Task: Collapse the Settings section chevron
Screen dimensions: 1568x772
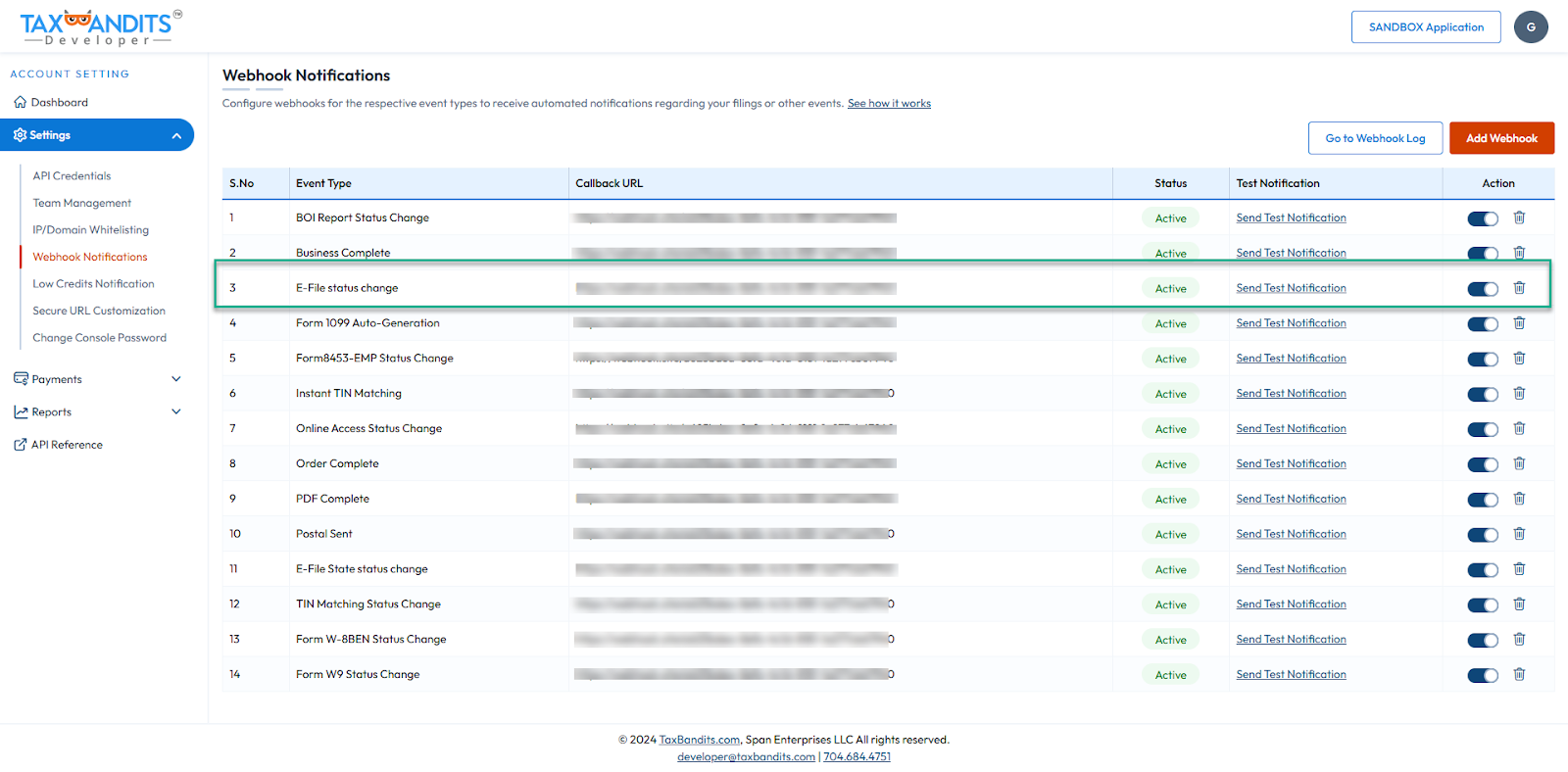Action: point(176,136)
